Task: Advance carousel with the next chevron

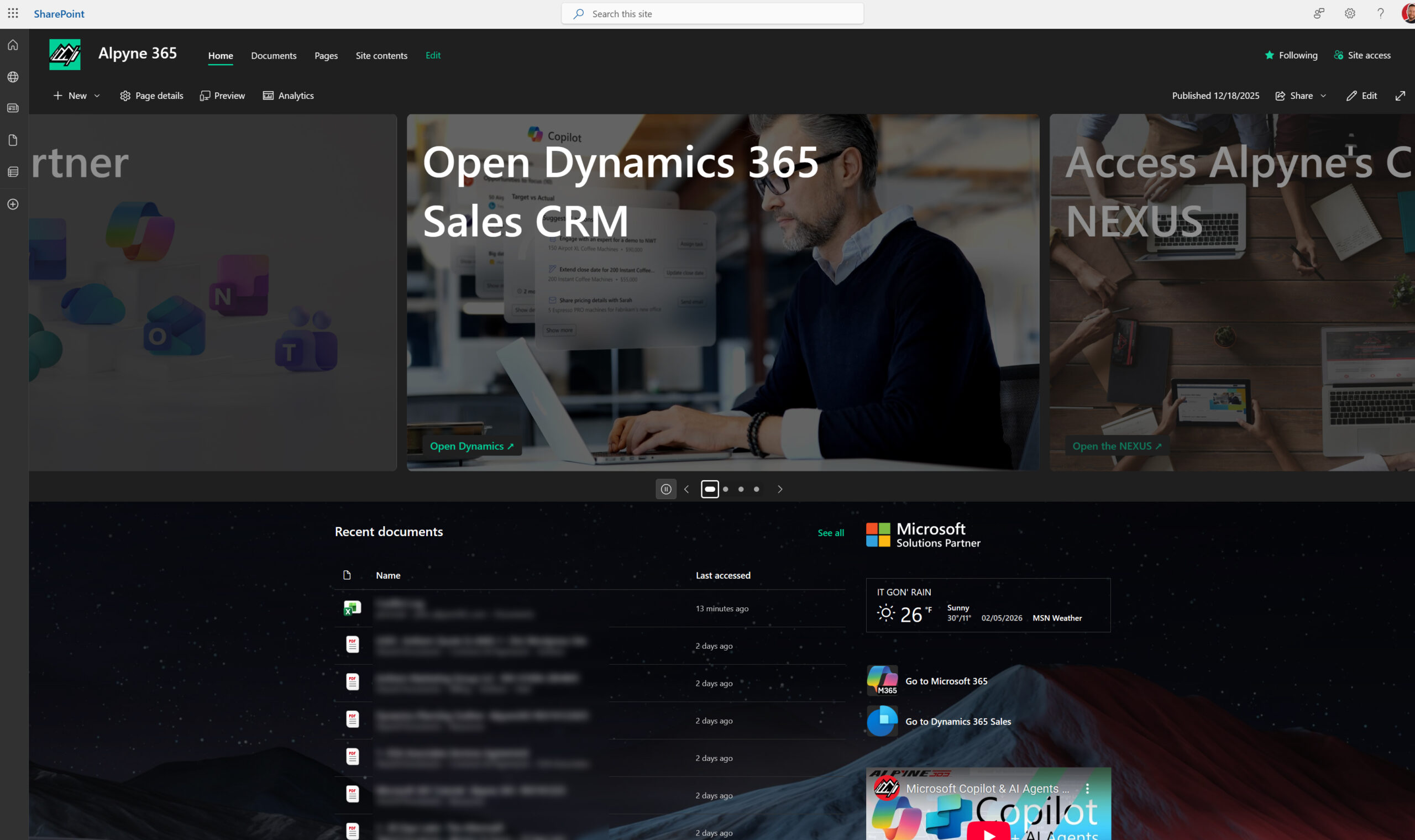Action: tap(780, 489)
